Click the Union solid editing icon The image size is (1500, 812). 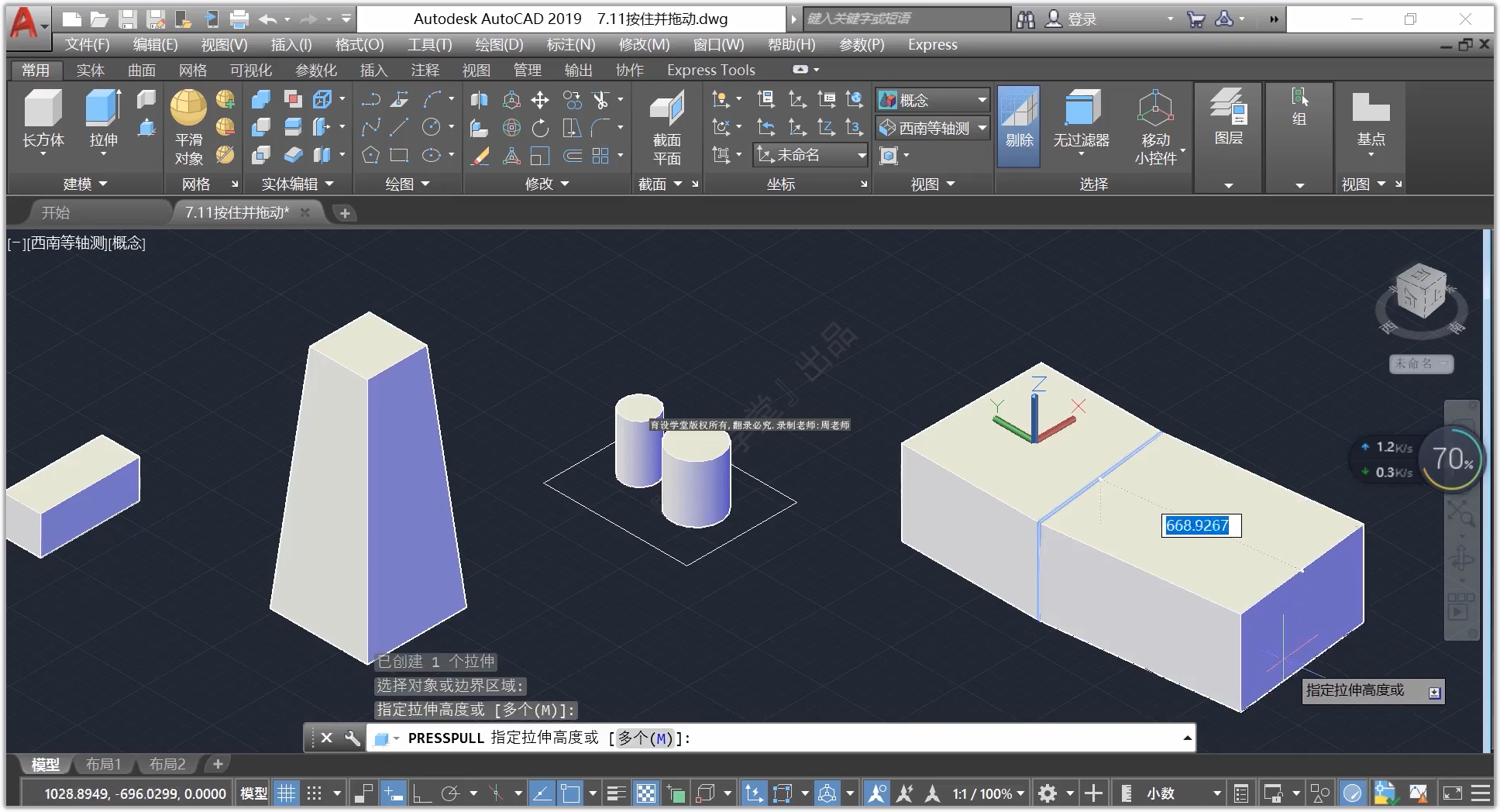(261, 100)
